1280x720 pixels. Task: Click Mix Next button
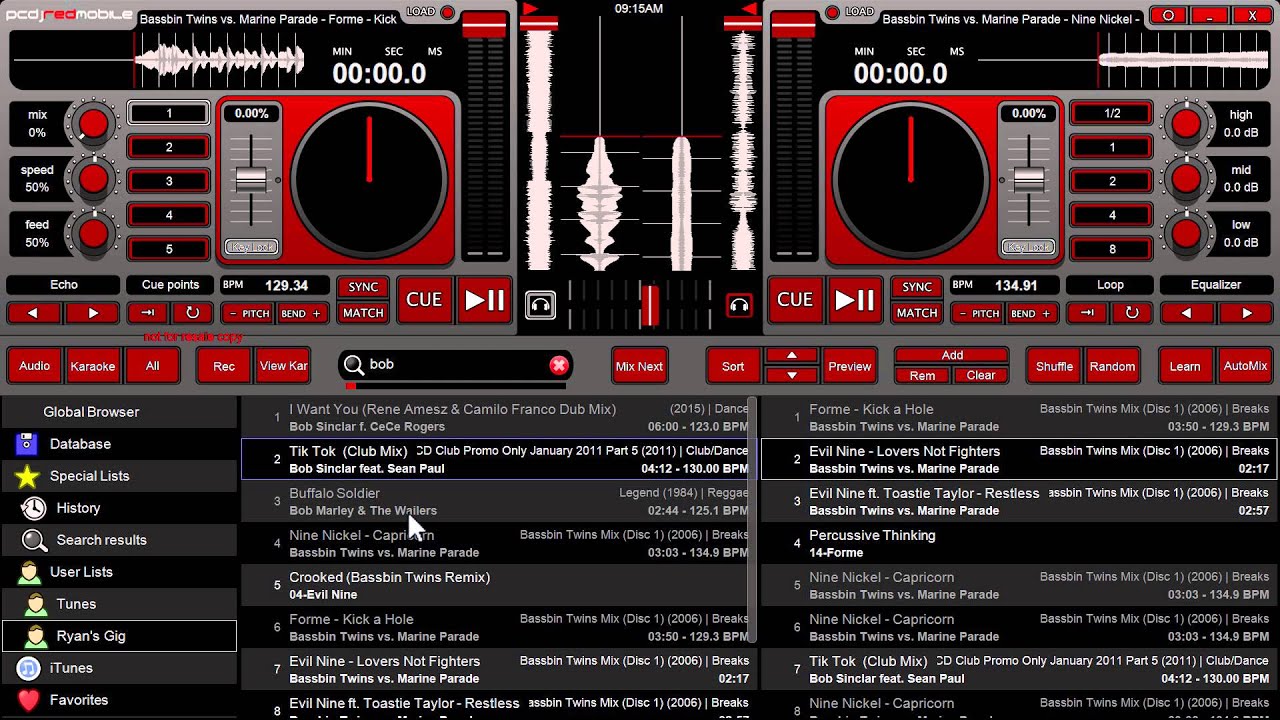click(639, 366)
